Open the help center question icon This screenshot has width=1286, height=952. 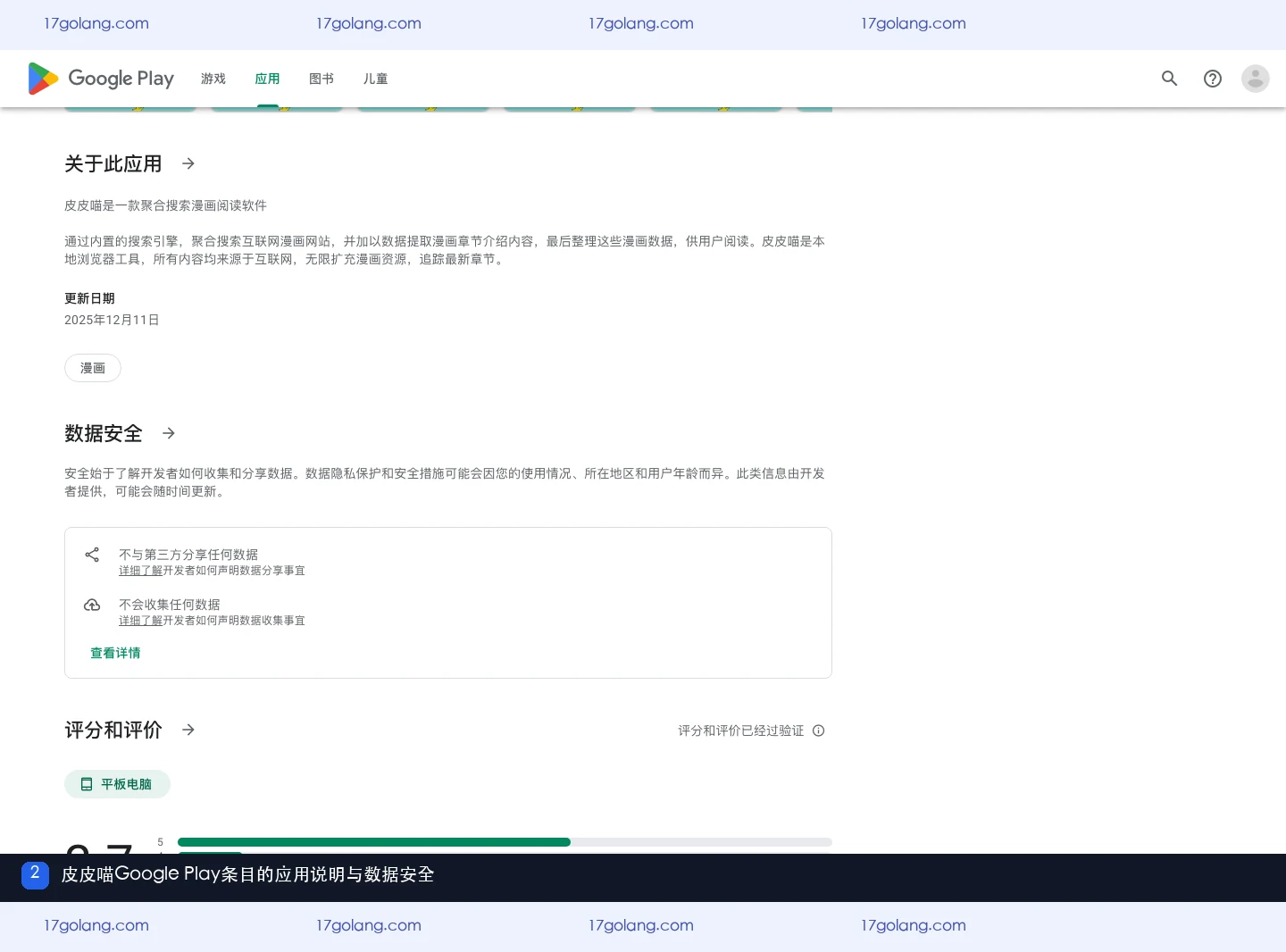click(x=1212, y=79)
